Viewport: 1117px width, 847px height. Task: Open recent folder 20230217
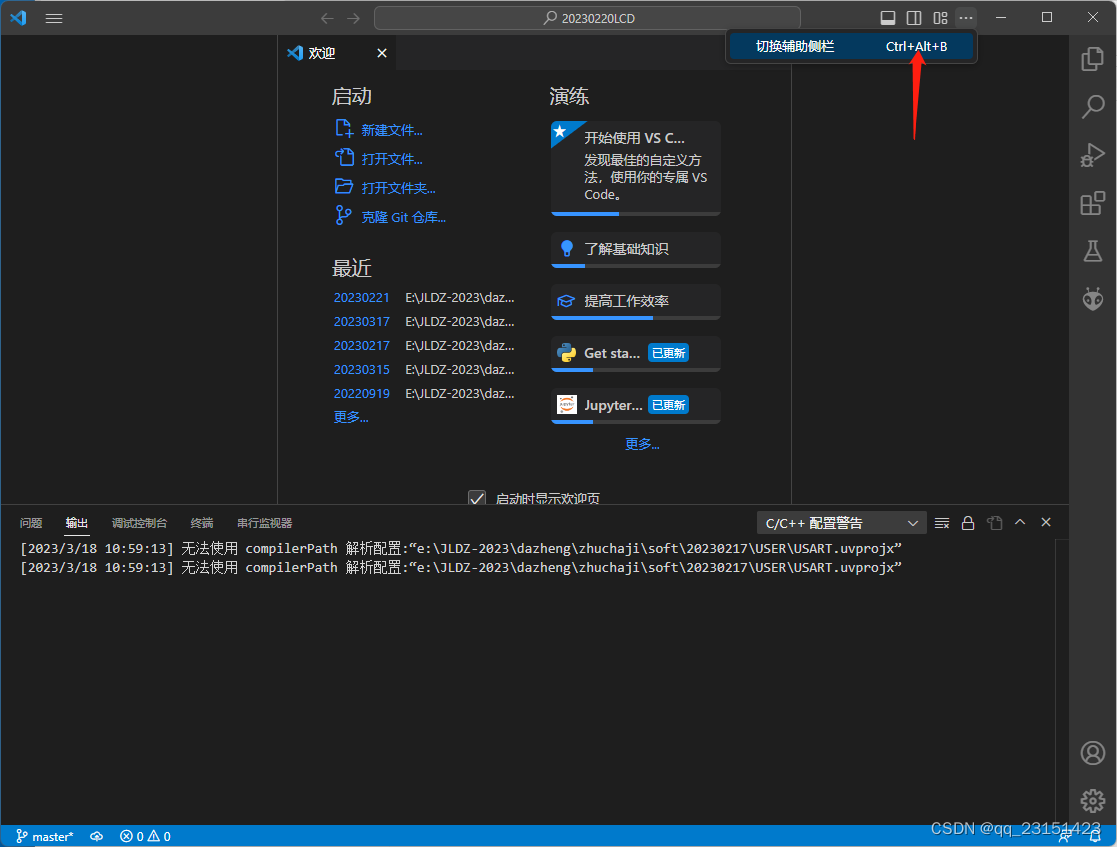click(x=361, y=345)
